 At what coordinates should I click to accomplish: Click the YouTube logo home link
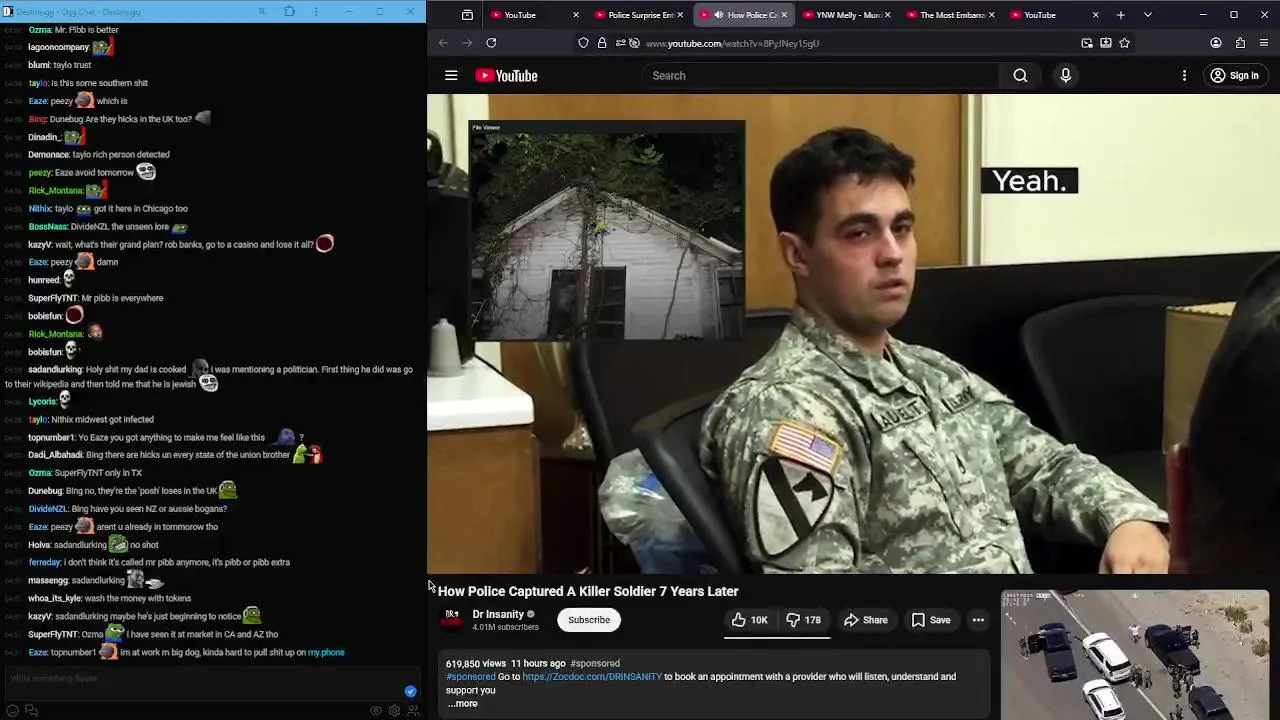click(x=506, y=76)
